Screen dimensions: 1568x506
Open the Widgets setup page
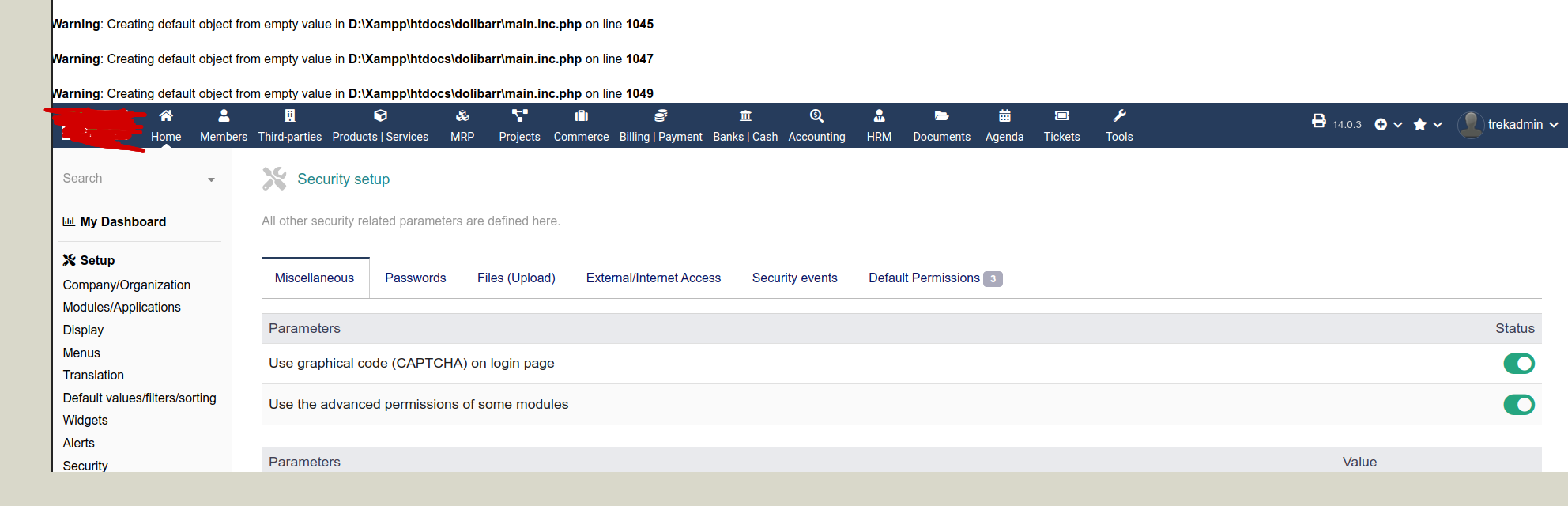tap(85, 420)
